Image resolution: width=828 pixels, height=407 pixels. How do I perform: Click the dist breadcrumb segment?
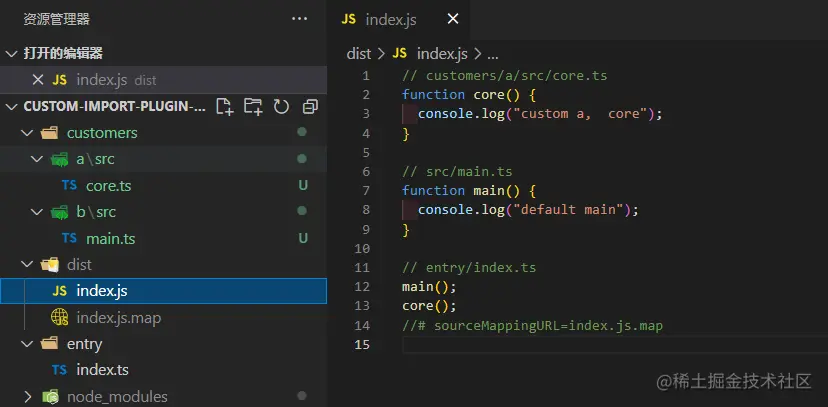point(359,53)
